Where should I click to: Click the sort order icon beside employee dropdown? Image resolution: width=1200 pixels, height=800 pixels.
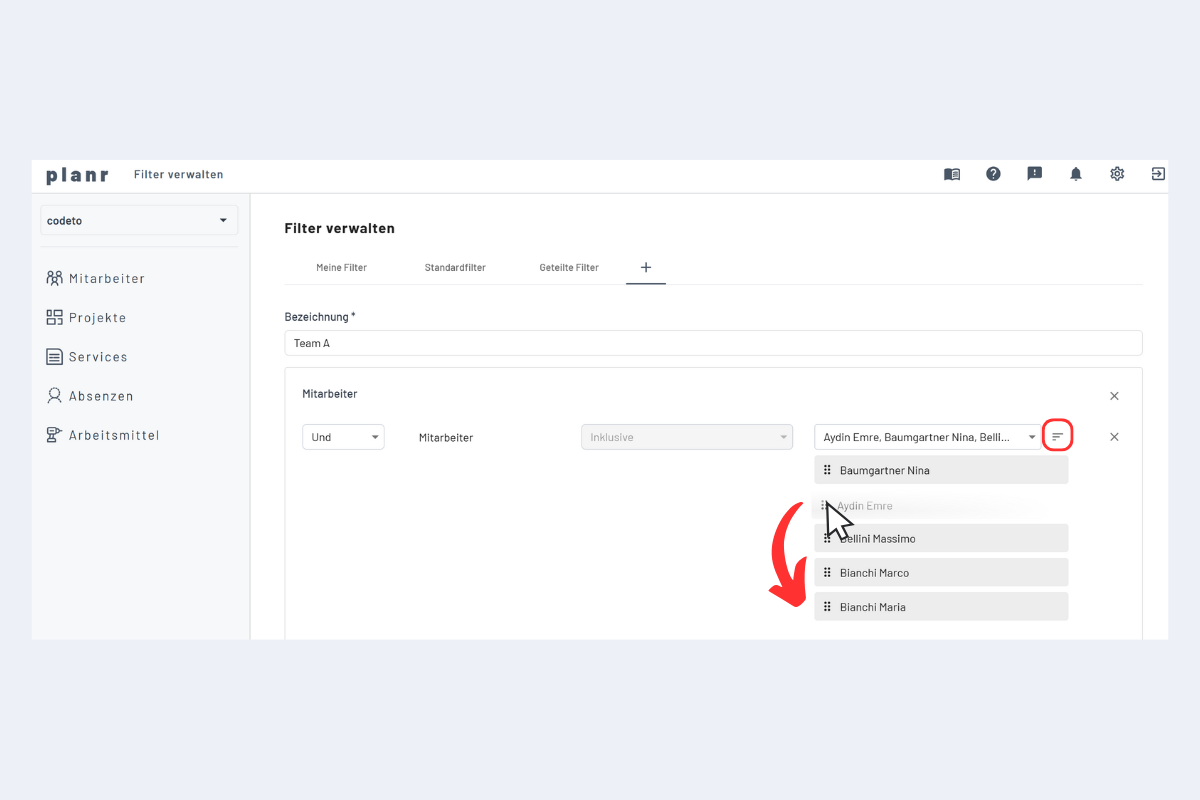(x=1057, y=437)
